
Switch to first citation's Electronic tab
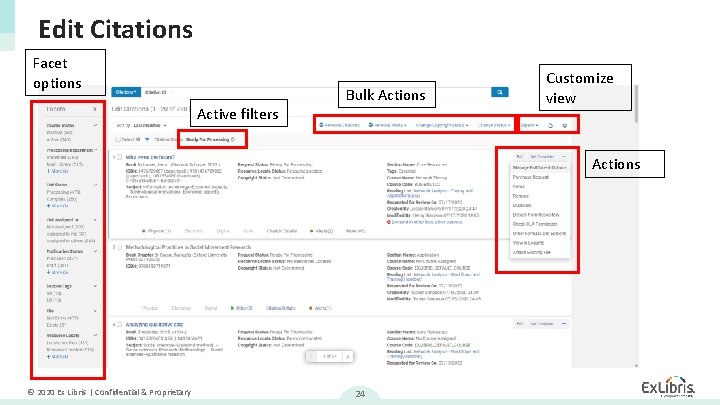[x=194, y=231]
